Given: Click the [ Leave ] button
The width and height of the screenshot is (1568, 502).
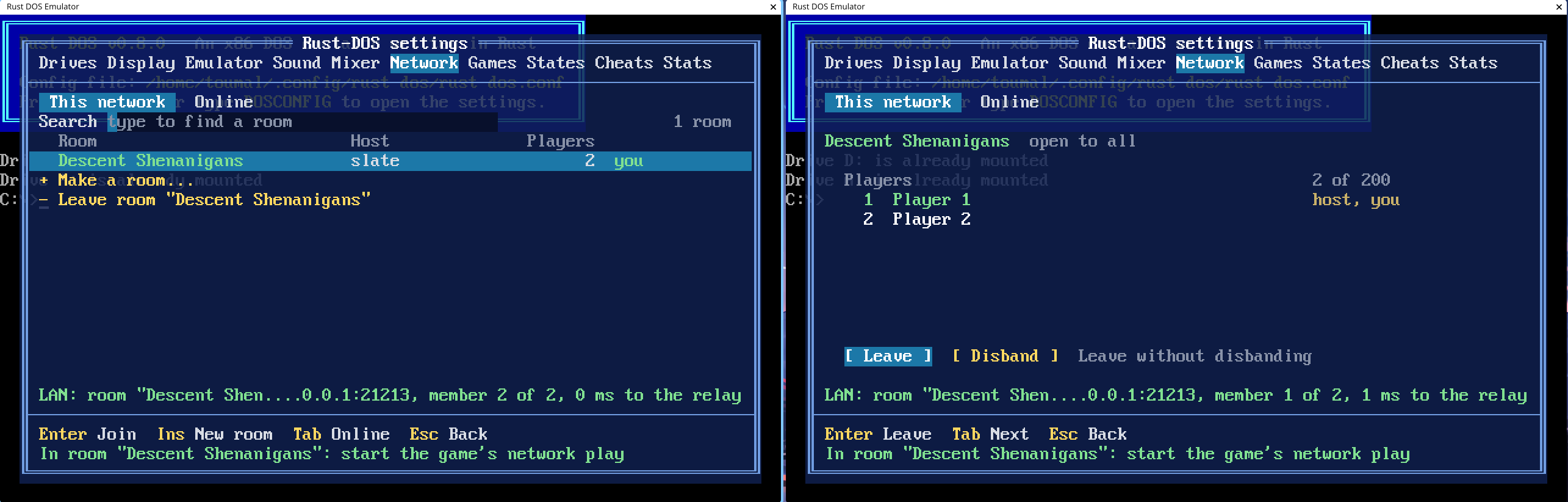Looking at the screenshot, I should pos(888,356).
